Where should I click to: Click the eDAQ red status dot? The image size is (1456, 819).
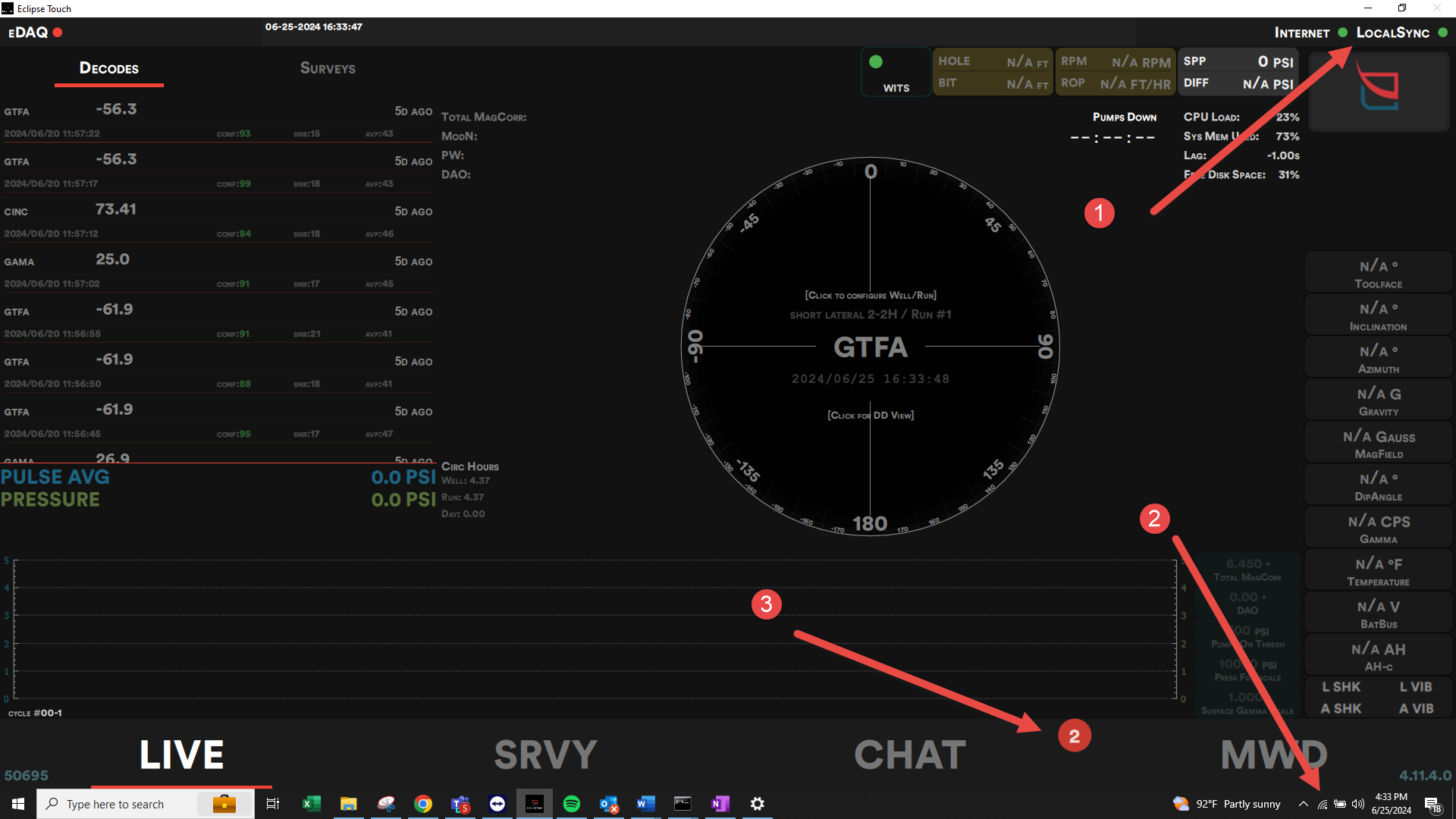58,33
